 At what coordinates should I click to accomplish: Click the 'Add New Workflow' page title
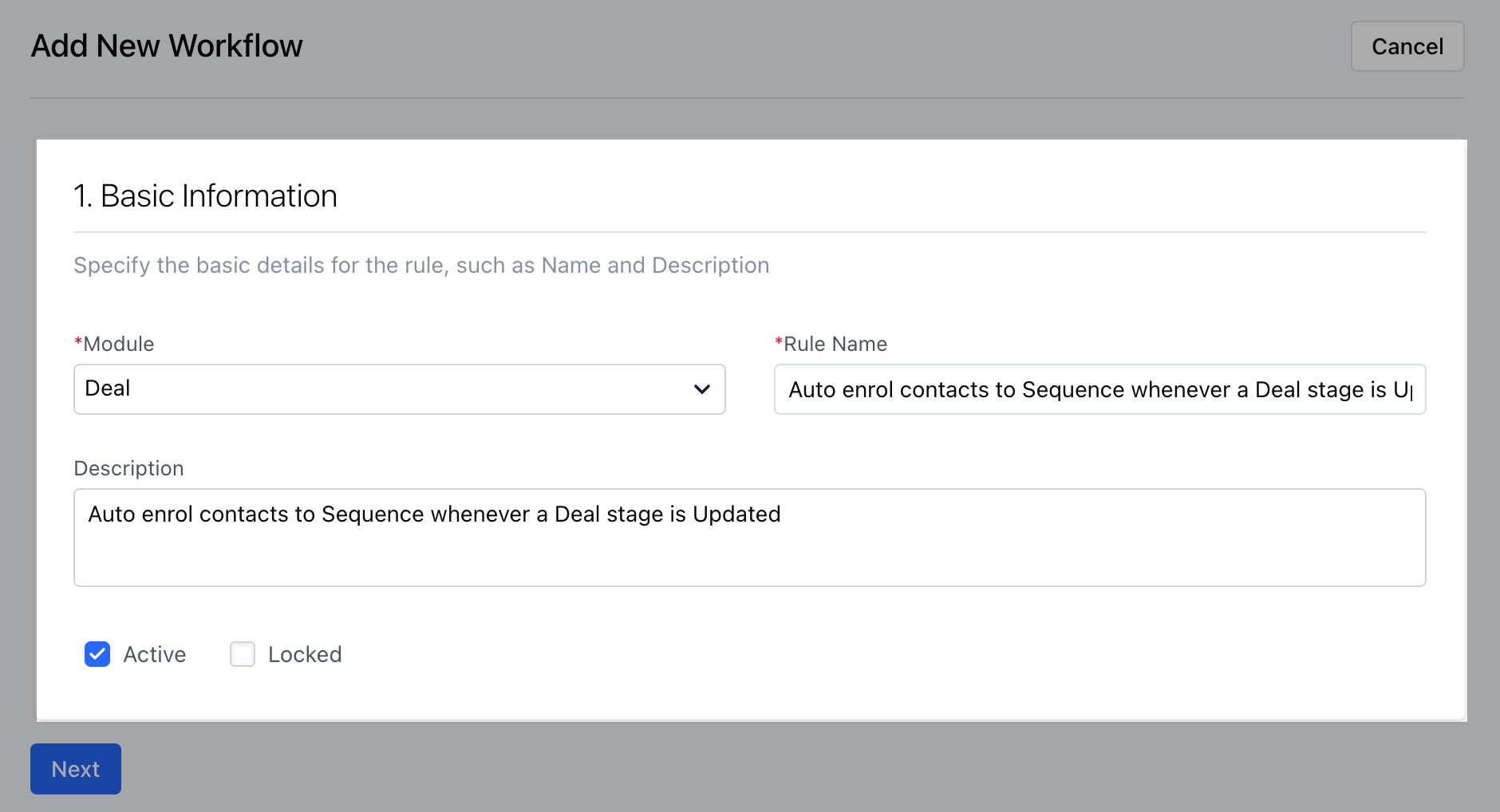point(167,46)
